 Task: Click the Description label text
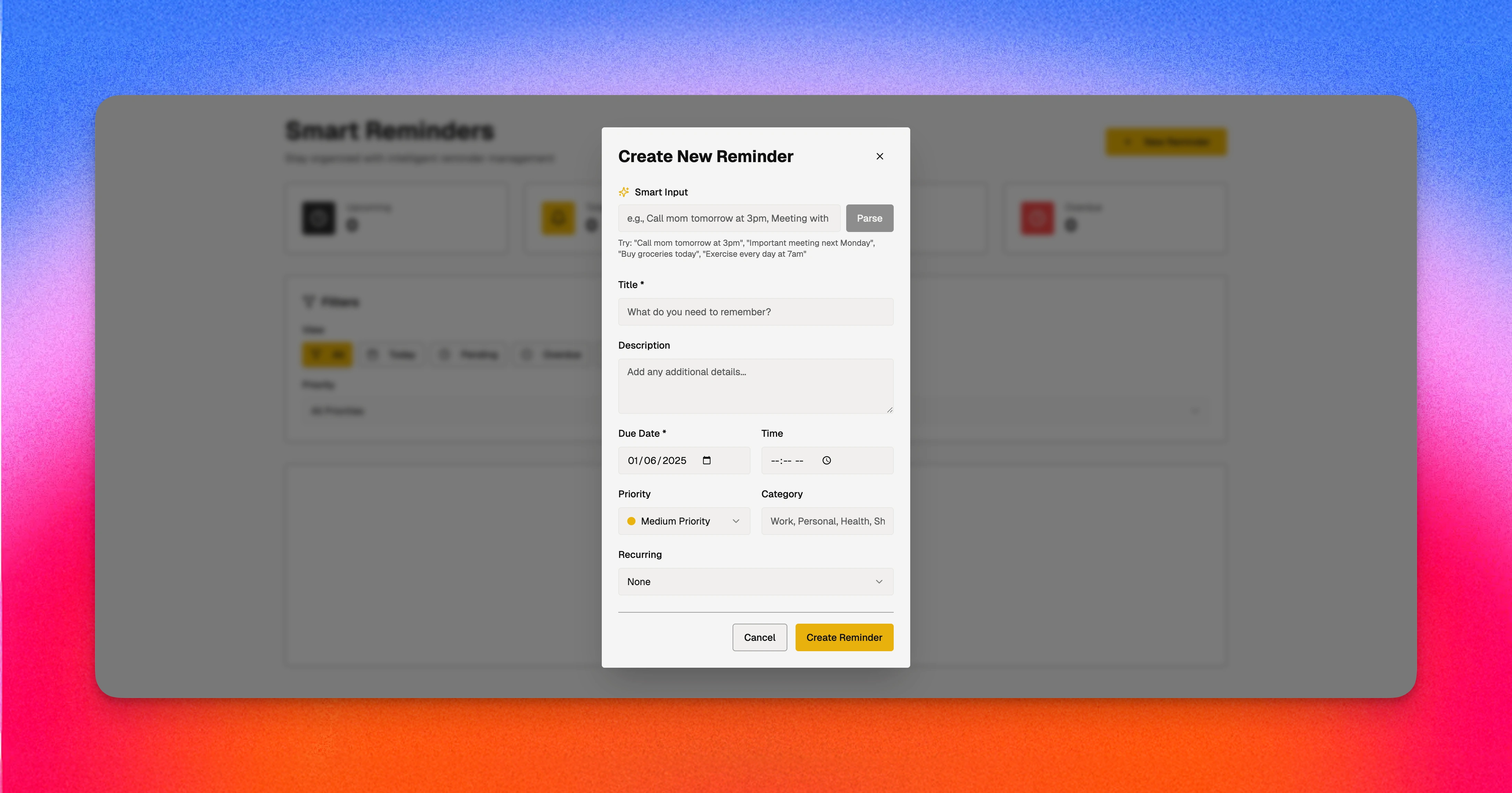click(x=644, y=345)
